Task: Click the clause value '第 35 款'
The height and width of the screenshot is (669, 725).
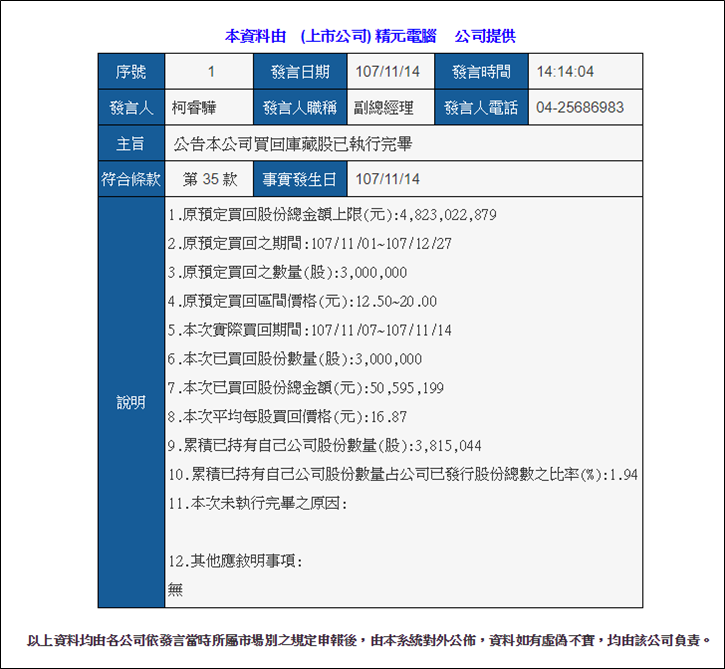Action: [x=210, y=179]
